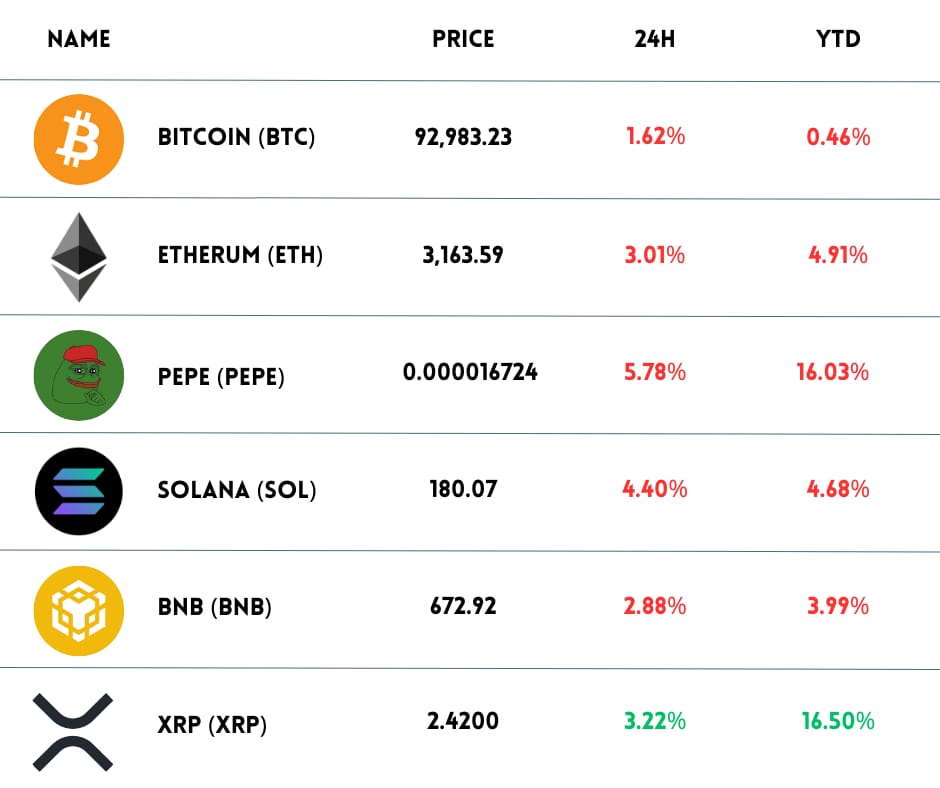Image resolution: width=940 pixels, height=788 pixels.
Task: Click the Solana logo icon
Action: [x=79, y=491]
